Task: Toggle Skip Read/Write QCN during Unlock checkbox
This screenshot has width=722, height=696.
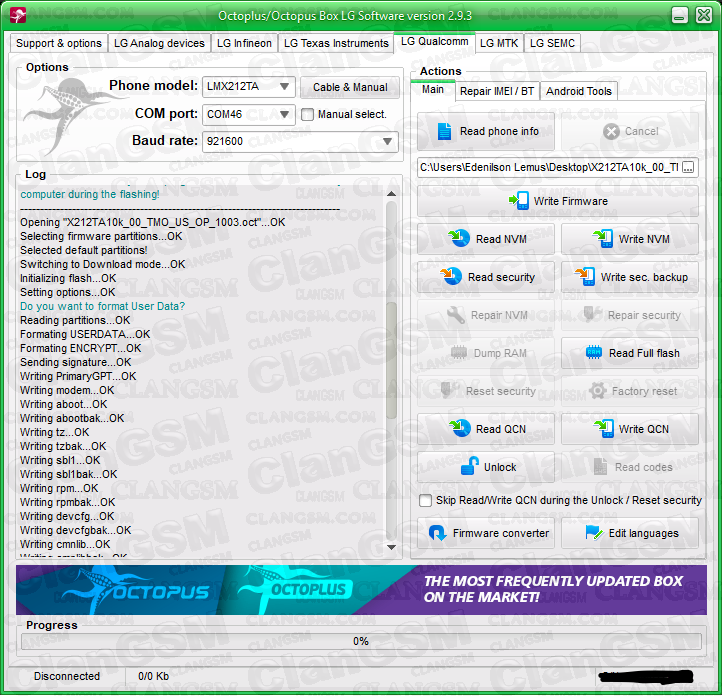Action: (x=425, y=500)
